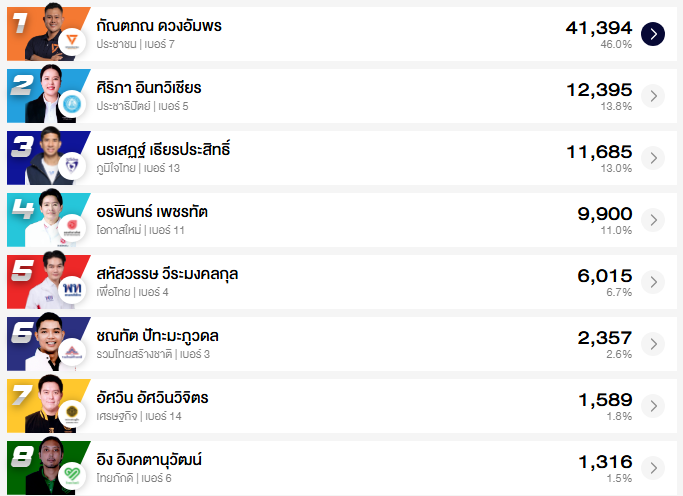
Task: Click ภูมิใจไทย party logo on rank 3
Action: coord(72,166)
